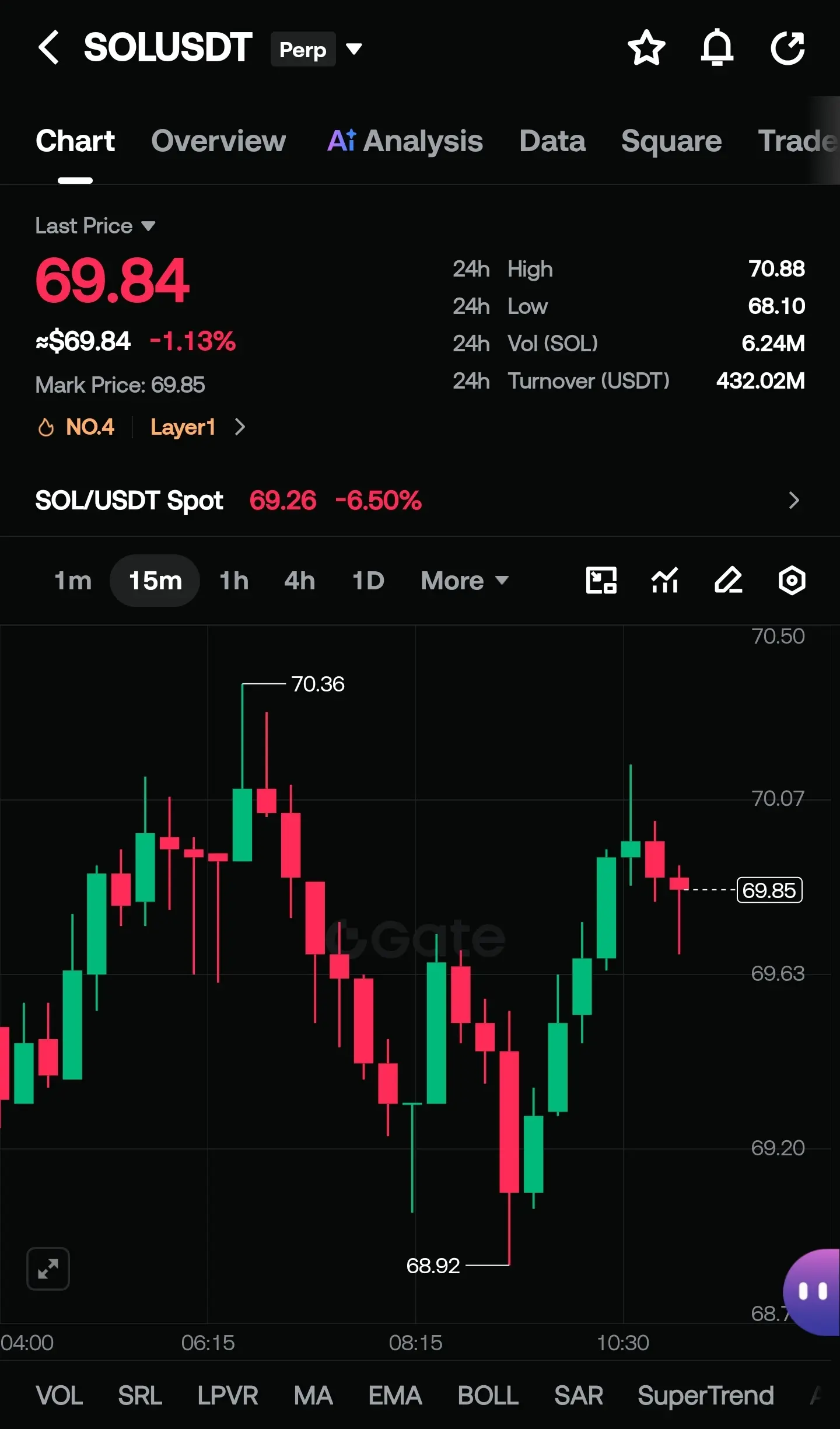Open the AI Analysis tab
The image size is (840, 1429).
click(405, 141)
